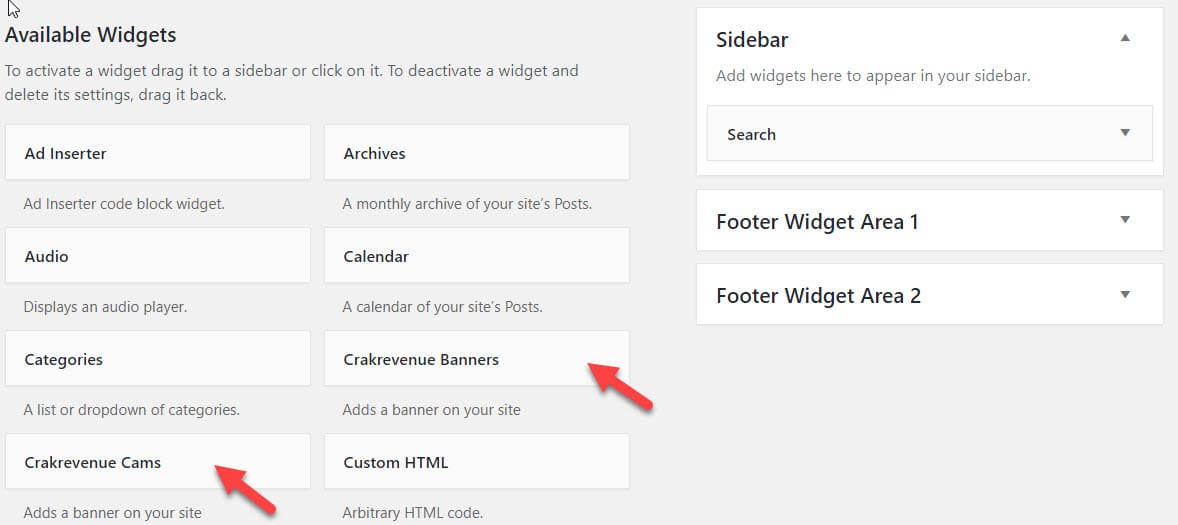This screenshot has width=1178, height=525.
Task: Click the 'Displays an audio player' description
Action: [105, 307]
